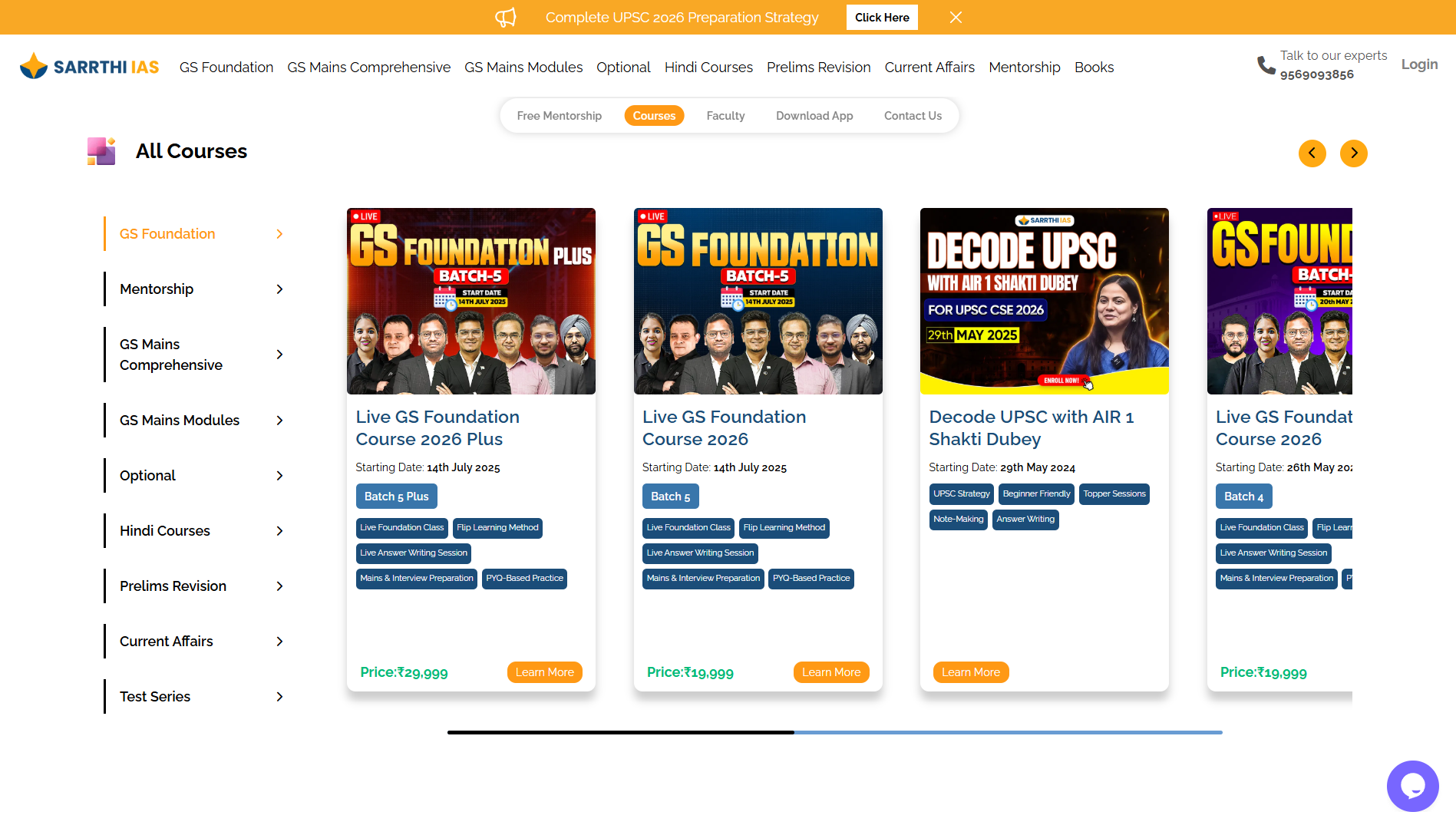Image resolution: width=1456 pixels, height=825 pixels.
Task: Expand the Test Series sidebar chevron
Action: (x=279, y=697)
